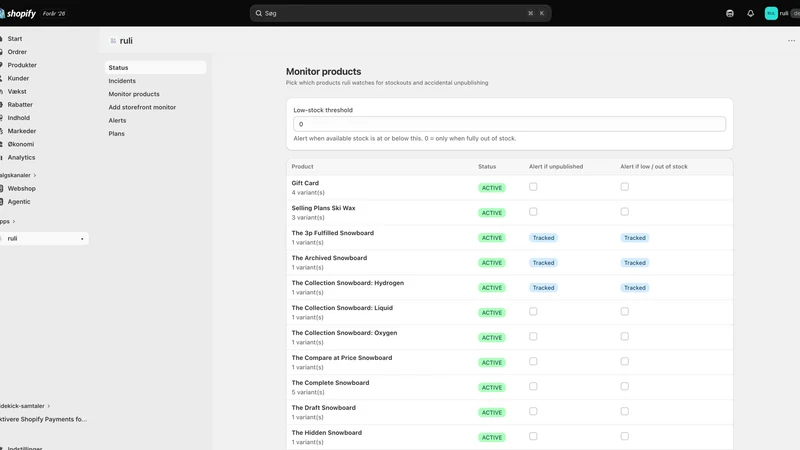The height and width of the screenshot is (450, 800).
Task: Check stock alert for Collection Snowboard: Liquid
Action: (x=624, y=311)
